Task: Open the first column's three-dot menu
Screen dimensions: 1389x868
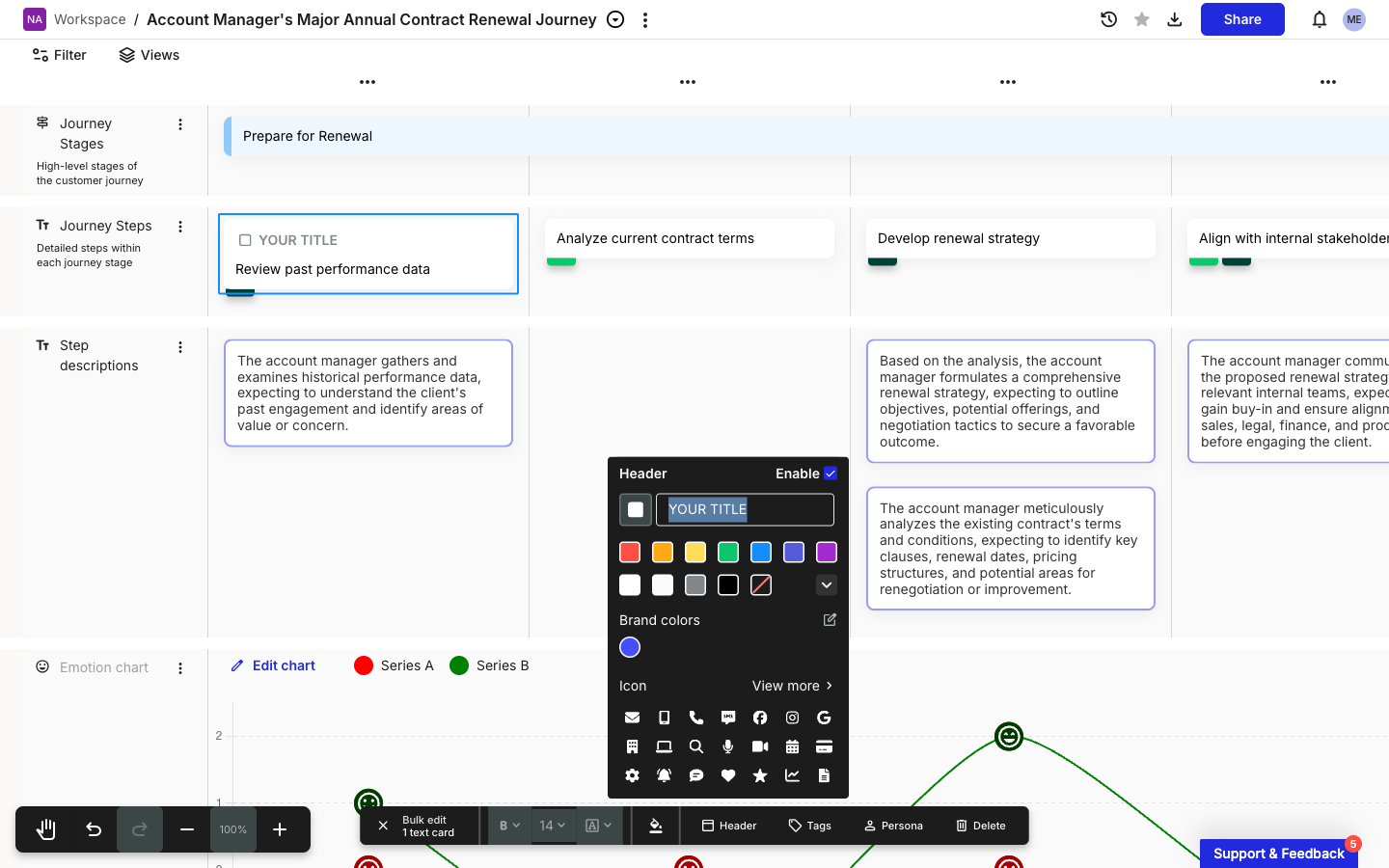Action: pyautogui.click(x=368, y=82)
